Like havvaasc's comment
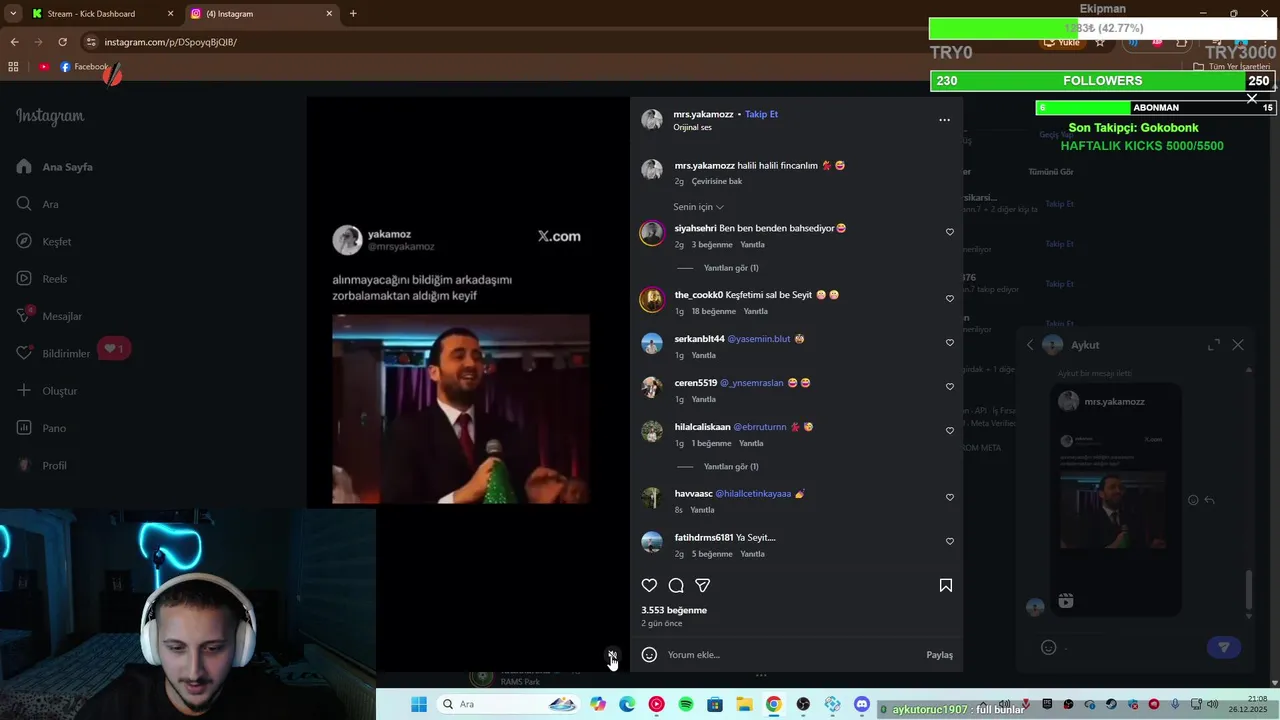The height and width of the screenshot is (720, 1280). coord(950,498)
